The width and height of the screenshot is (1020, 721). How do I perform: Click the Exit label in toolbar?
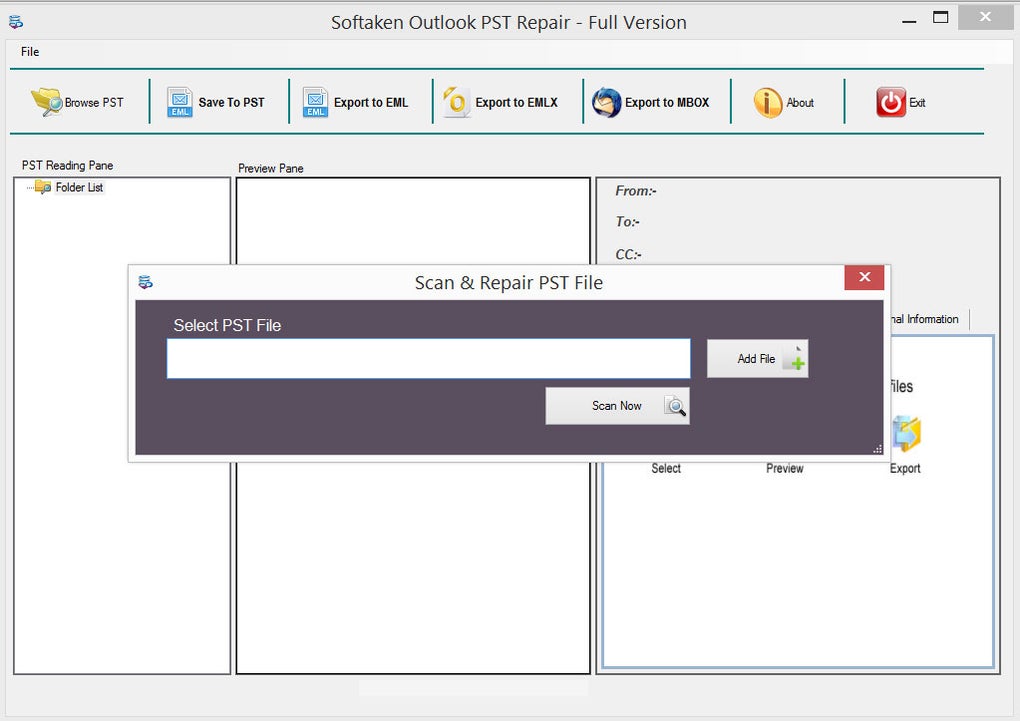coord(917,103)
